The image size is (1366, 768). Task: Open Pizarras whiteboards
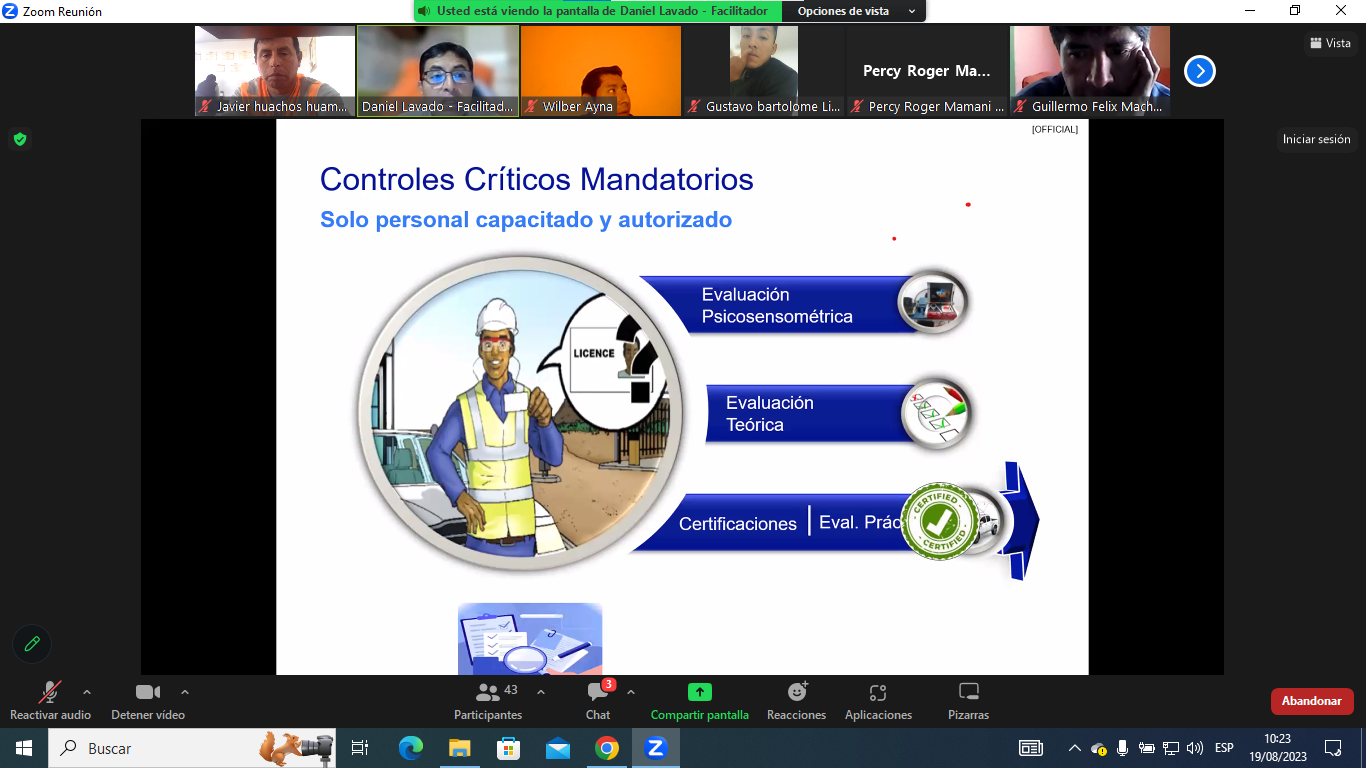968,700
